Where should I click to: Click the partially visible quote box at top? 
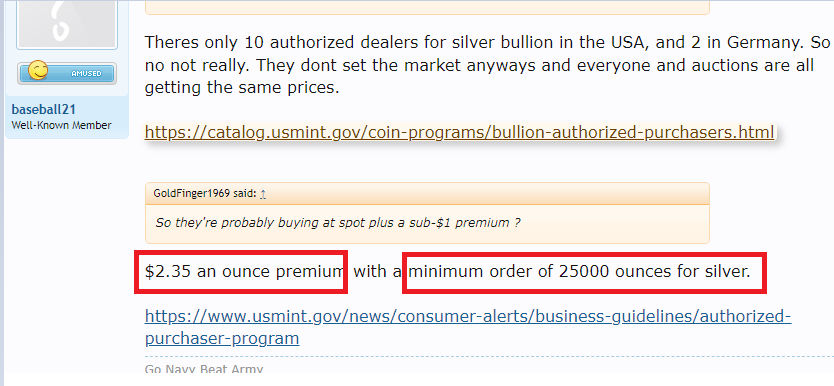427,7
